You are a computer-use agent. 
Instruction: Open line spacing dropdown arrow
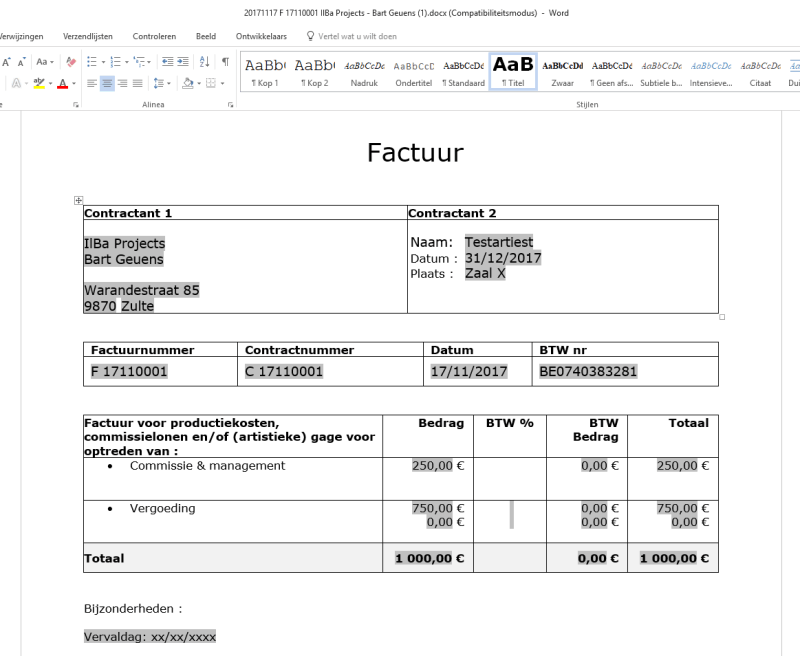169,83
